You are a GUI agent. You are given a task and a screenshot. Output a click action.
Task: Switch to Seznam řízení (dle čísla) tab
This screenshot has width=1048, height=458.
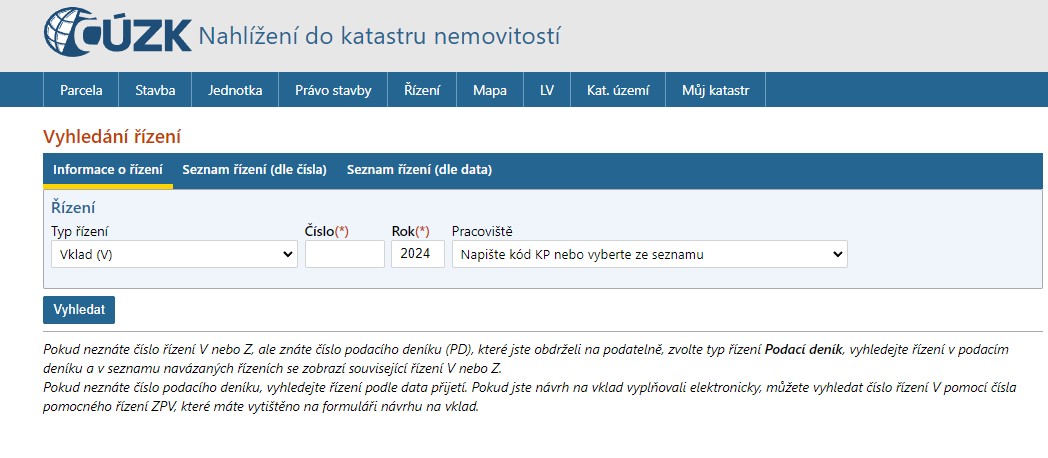tap(254, 170)
